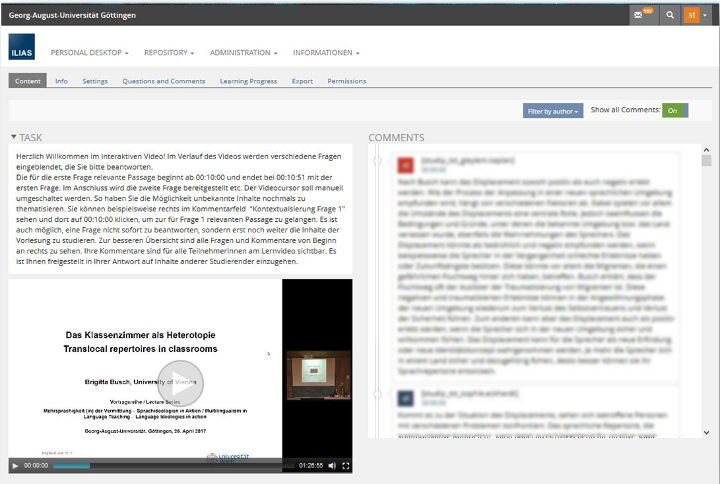Click the ILIAS logo

tap(22, 52)
